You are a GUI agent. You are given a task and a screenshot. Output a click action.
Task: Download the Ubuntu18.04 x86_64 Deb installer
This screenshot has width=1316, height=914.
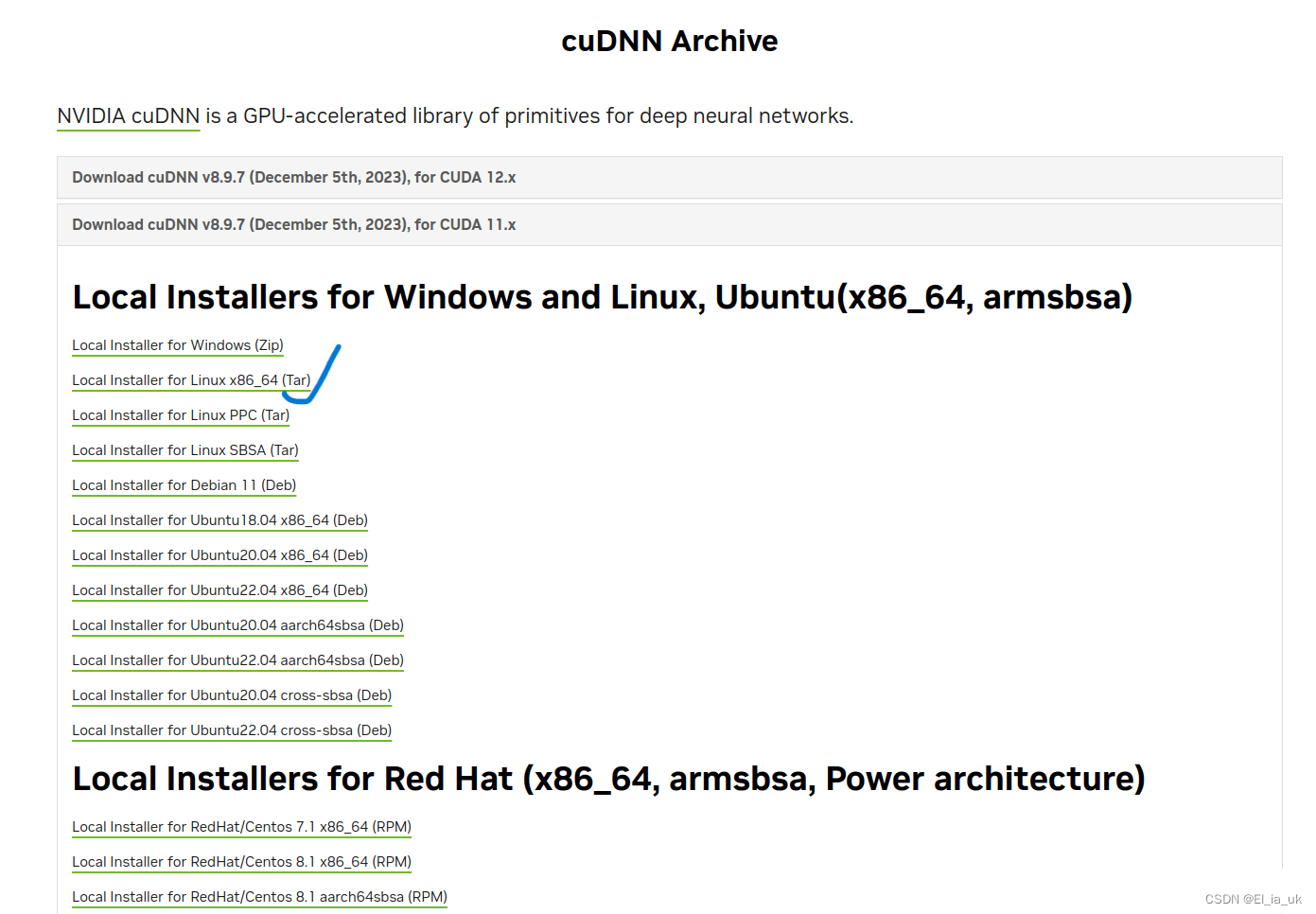[x=219, y=519]
